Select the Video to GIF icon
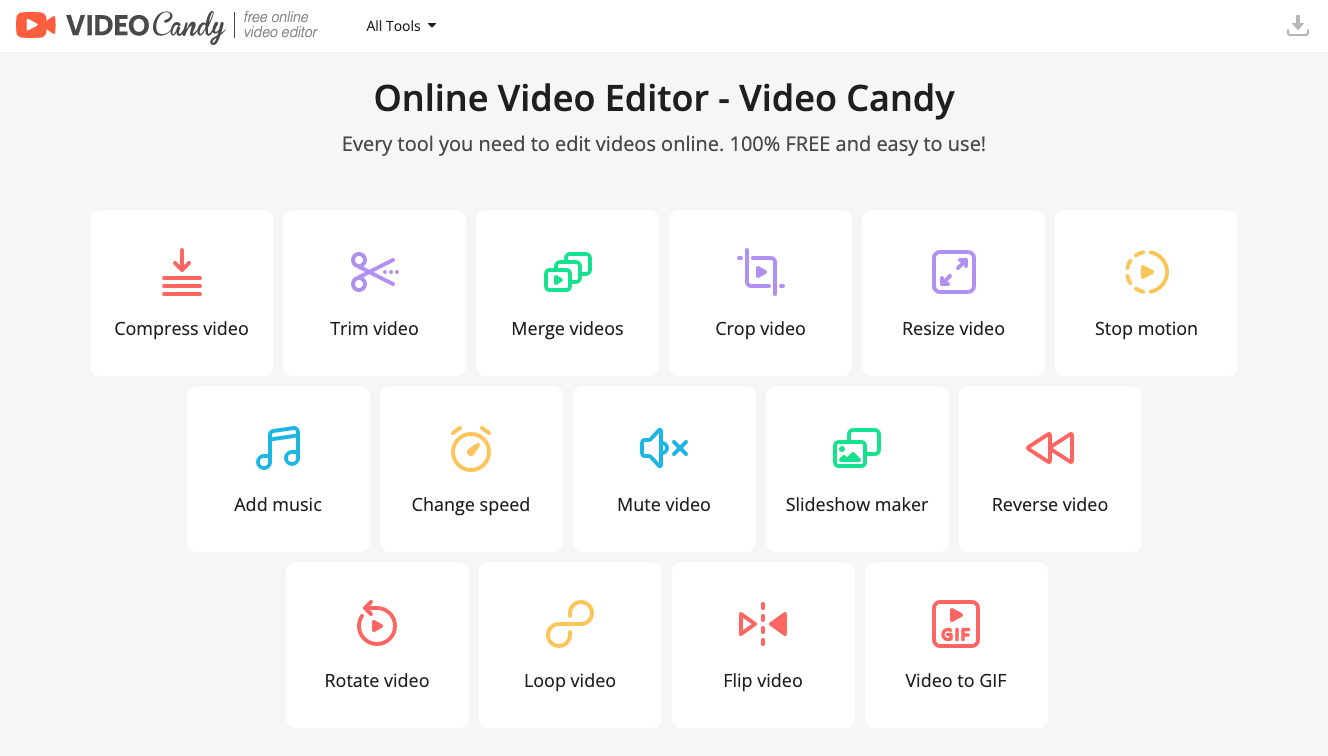 click(x=956, y=624)
